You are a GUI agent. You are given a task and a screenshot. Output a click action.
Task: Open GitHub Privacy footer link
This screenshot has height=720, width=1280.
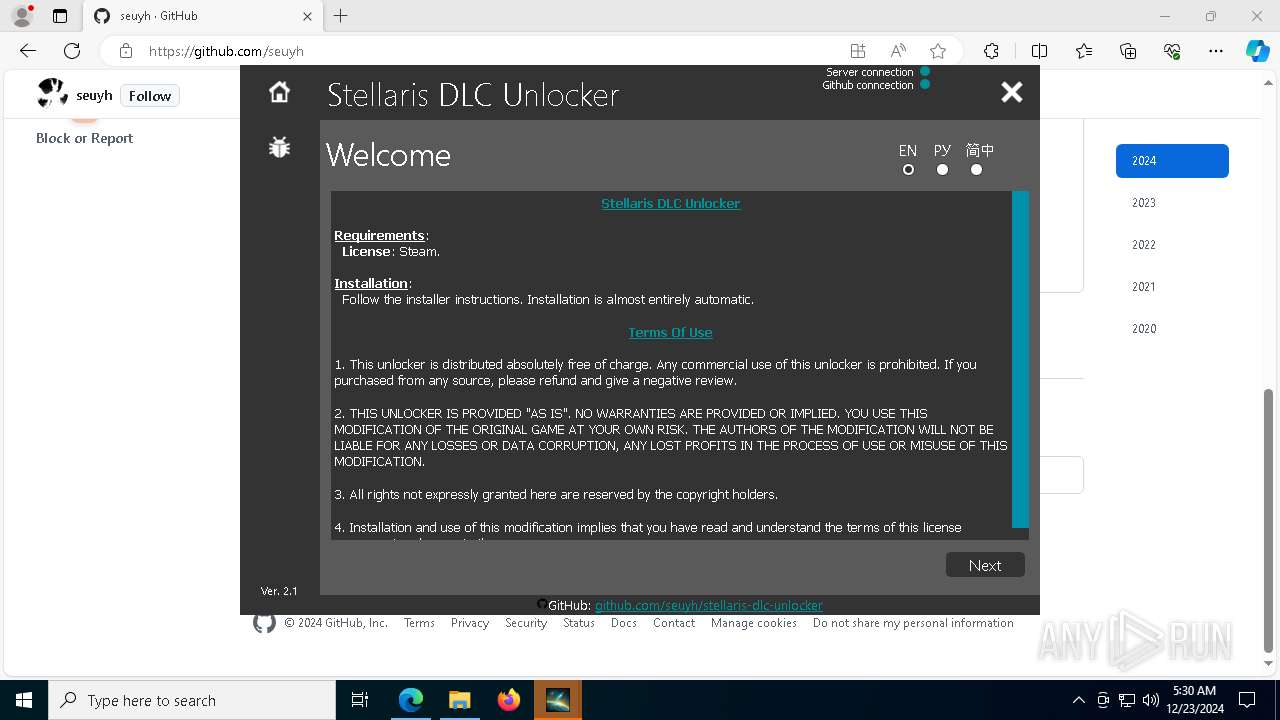click(469, 623)
